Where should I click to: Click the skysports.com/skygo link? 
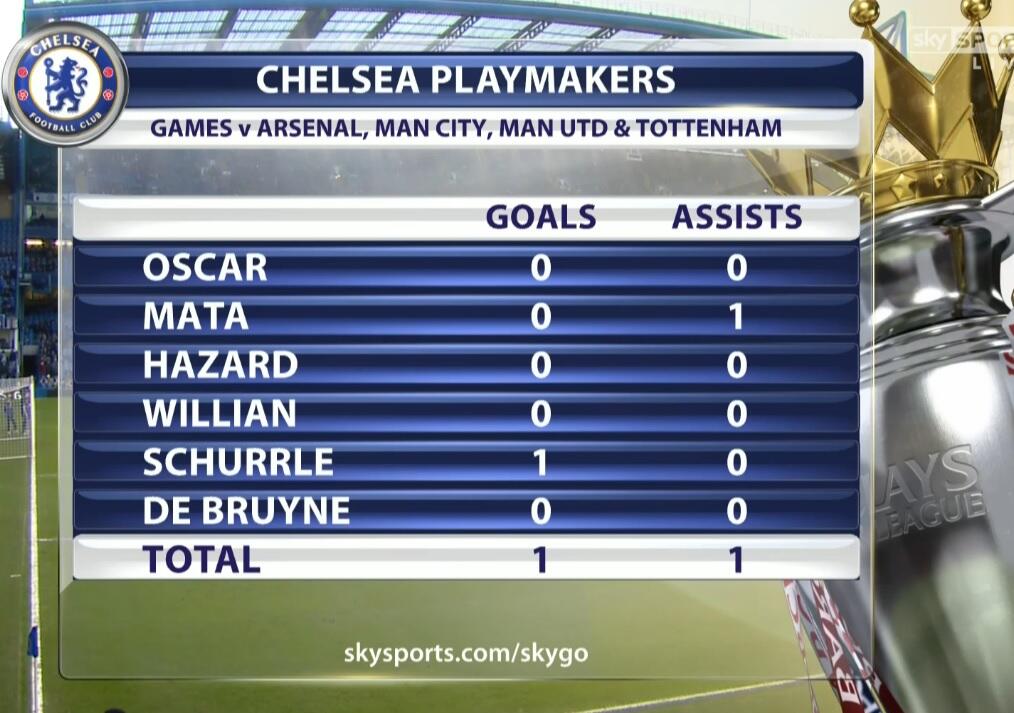(x=465, y=654)
